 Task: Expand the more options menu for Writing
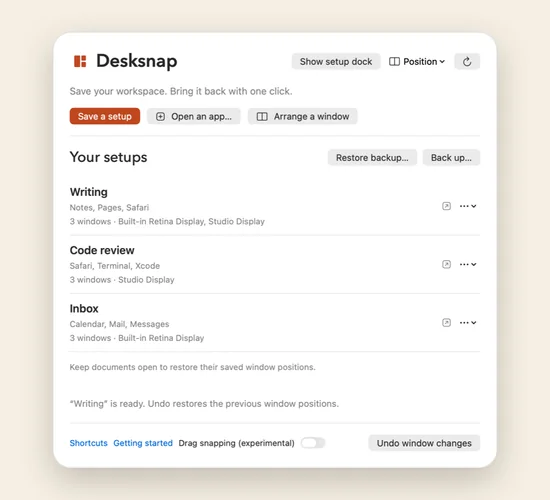point(468,206)
